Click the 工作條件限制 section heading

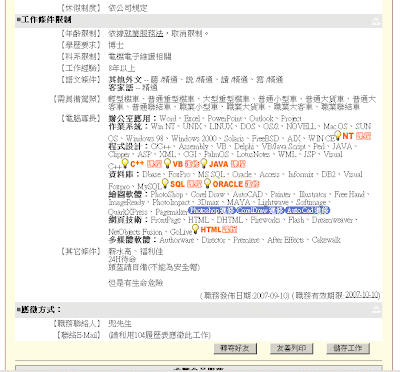pos(46,20)
